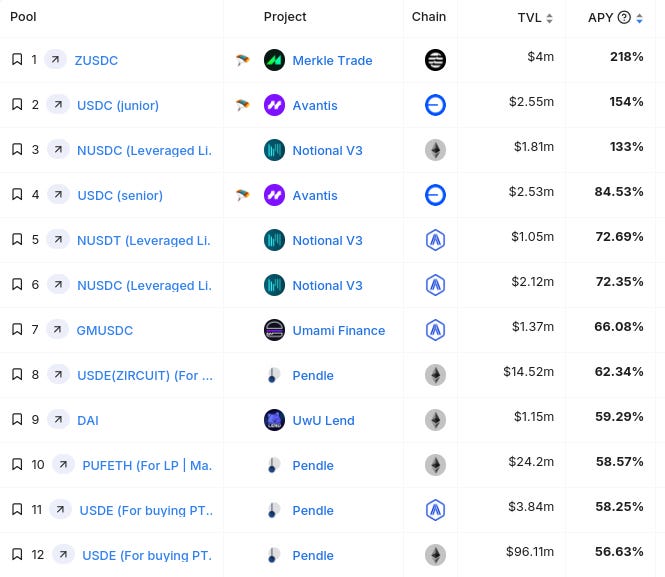
Task: Bookmark the DAI pool
Action: 17,419
